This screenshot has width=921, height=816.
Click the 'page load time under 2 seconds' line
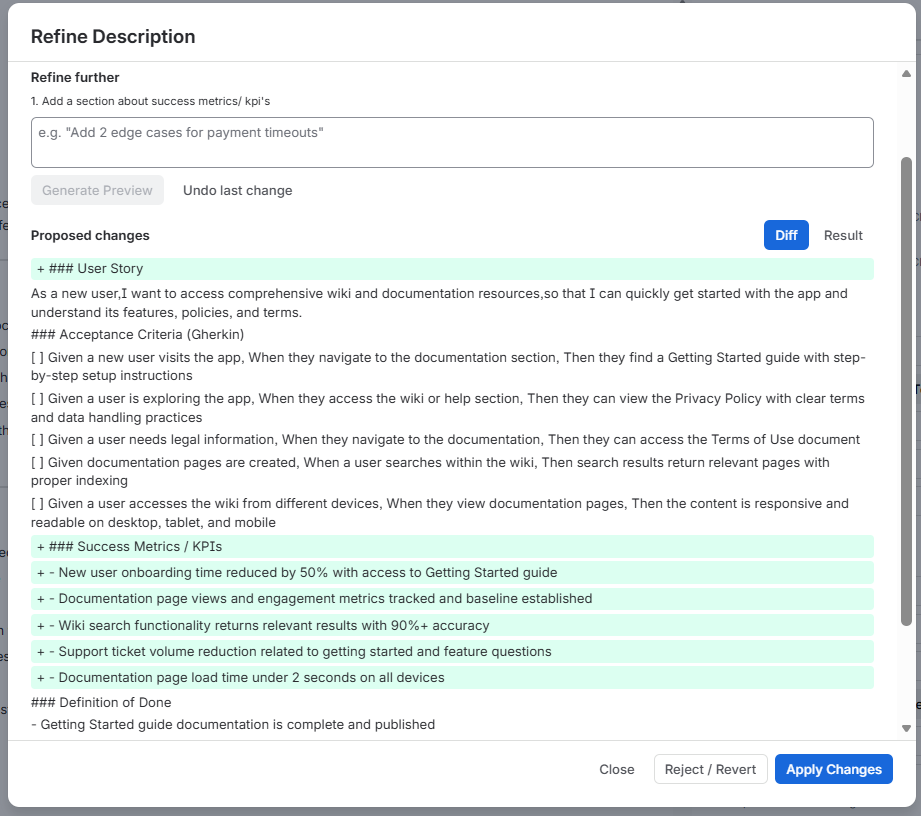click(x=452, y=677)
